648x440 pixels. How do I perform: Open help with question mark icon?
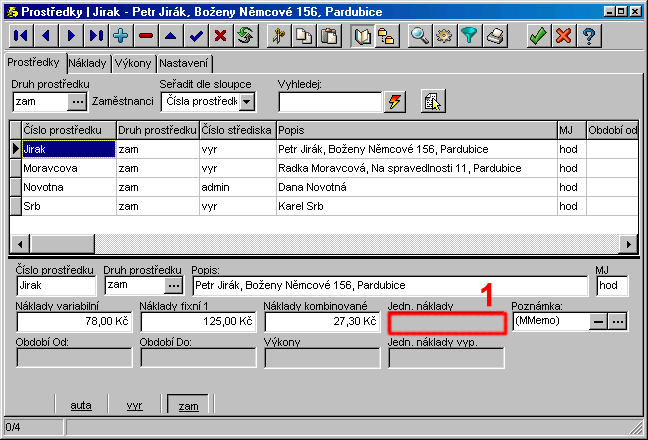point(590,36)
